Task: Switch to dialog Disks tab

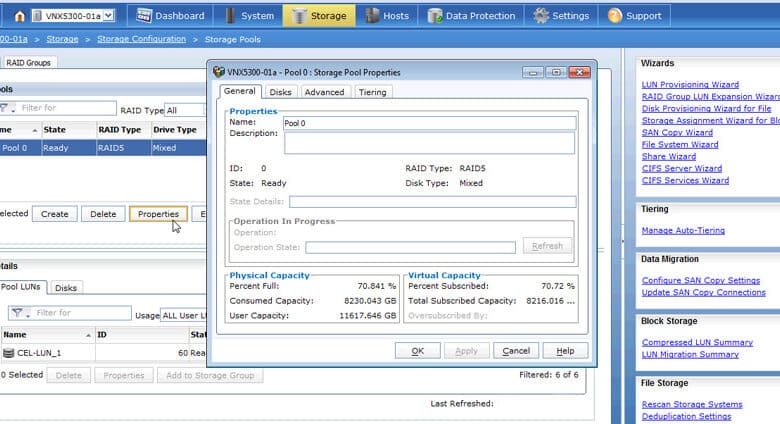Action: tap(281, 92)
